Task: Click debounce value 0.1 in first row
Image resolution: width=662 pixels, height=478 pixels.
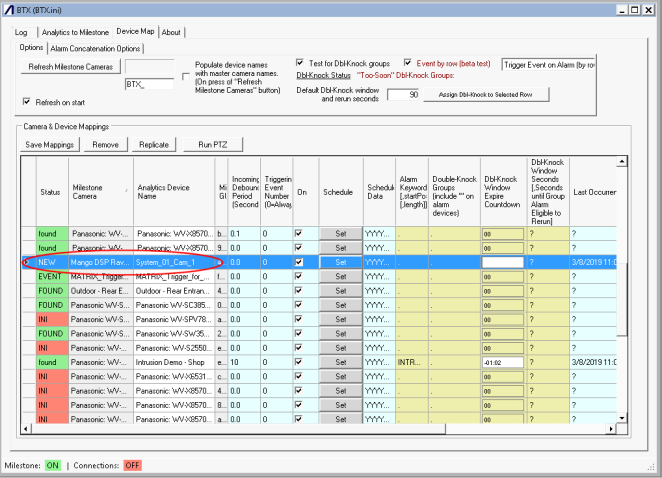Action: point(244,234)
